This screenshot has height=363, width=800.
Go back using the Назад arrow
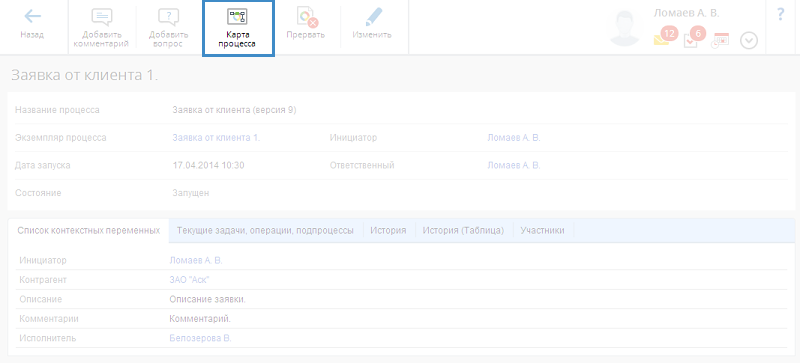click(32, 25)
